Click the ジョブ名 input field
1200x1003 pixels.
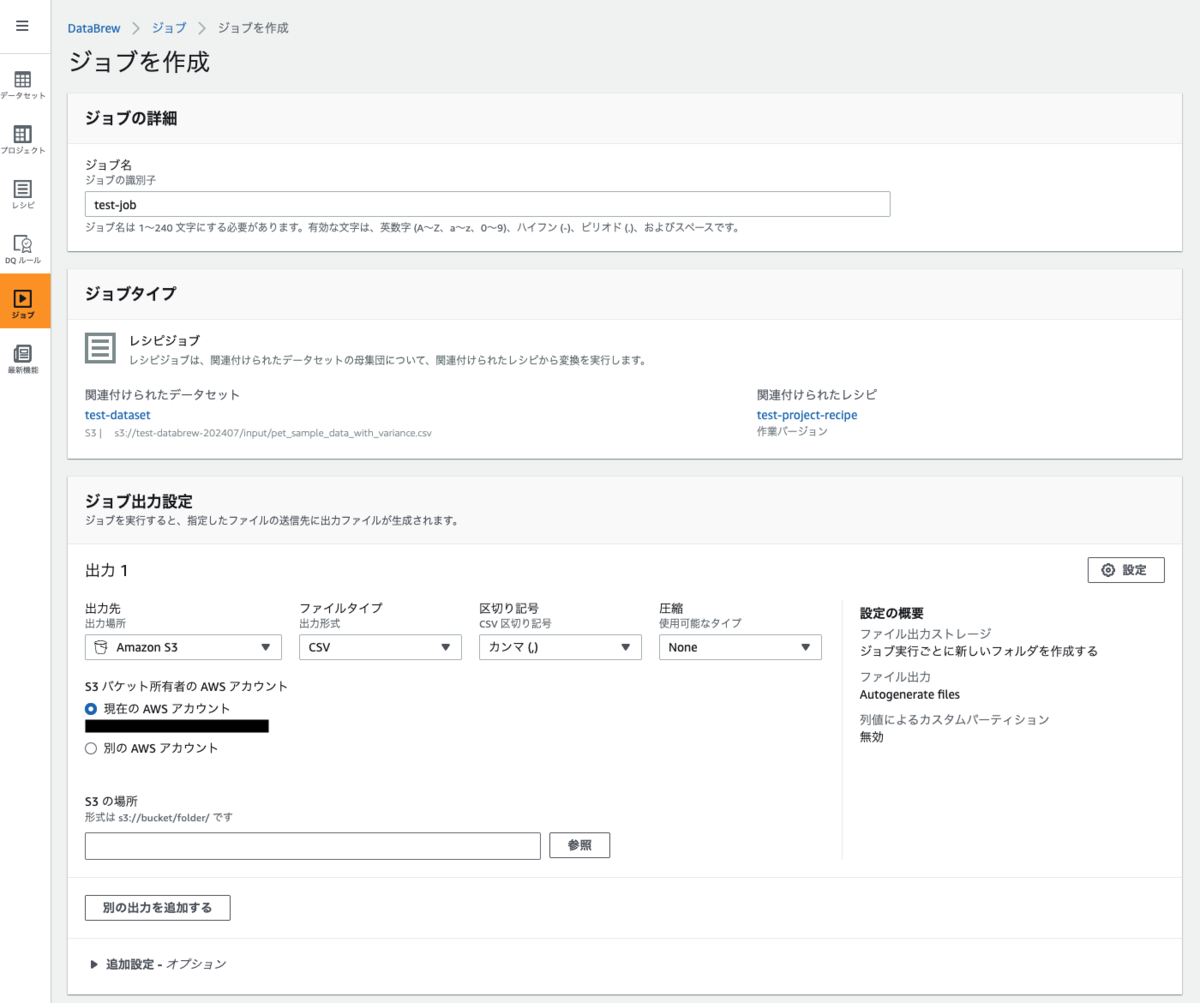(487, 204)
